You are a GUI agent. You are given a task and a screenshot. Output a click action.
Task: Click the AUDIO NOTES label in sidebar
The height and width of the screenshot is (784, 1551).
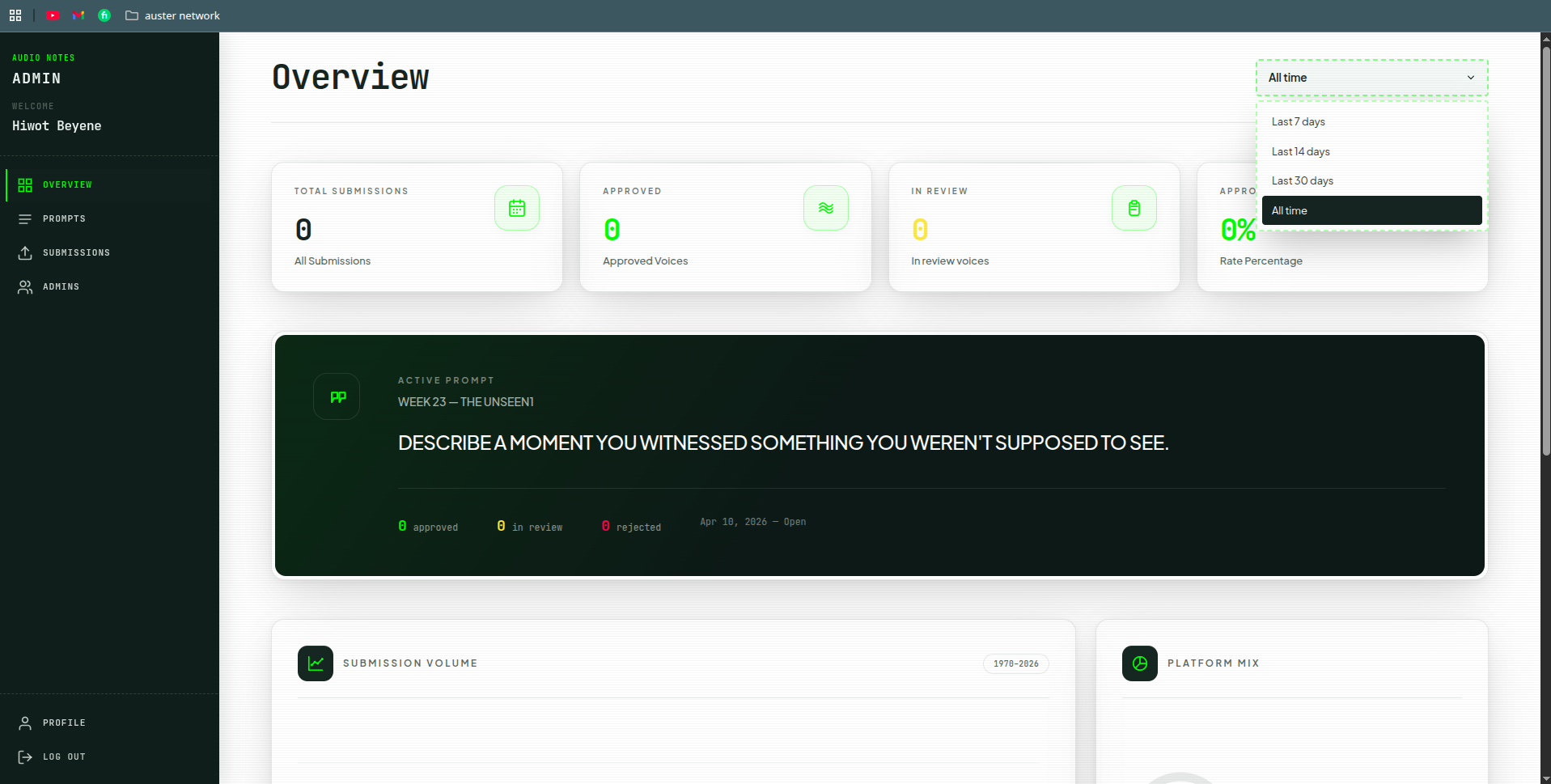(44, 58)
